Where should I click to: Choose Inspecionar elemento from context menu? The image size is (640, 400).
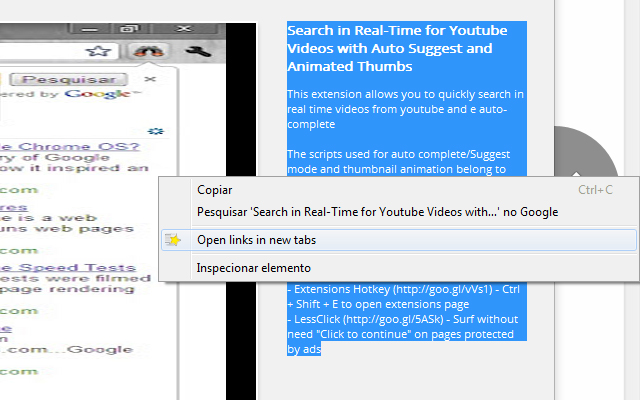coord(399,268)
